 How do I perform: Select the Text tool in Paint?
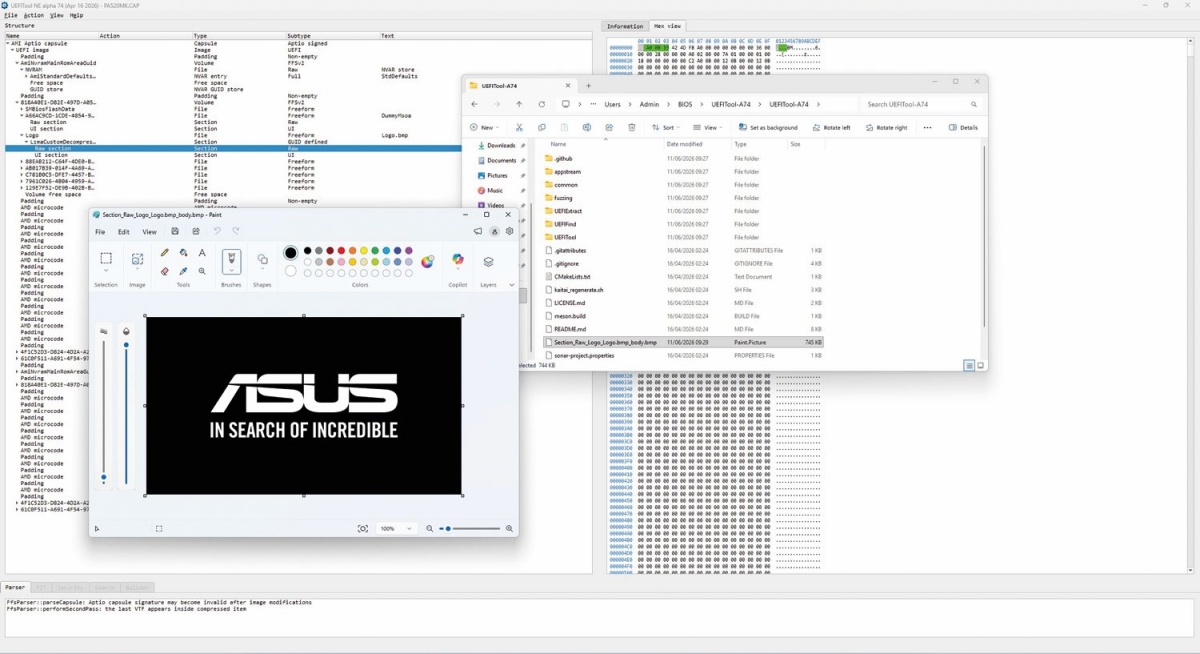[x=202, y=253]
